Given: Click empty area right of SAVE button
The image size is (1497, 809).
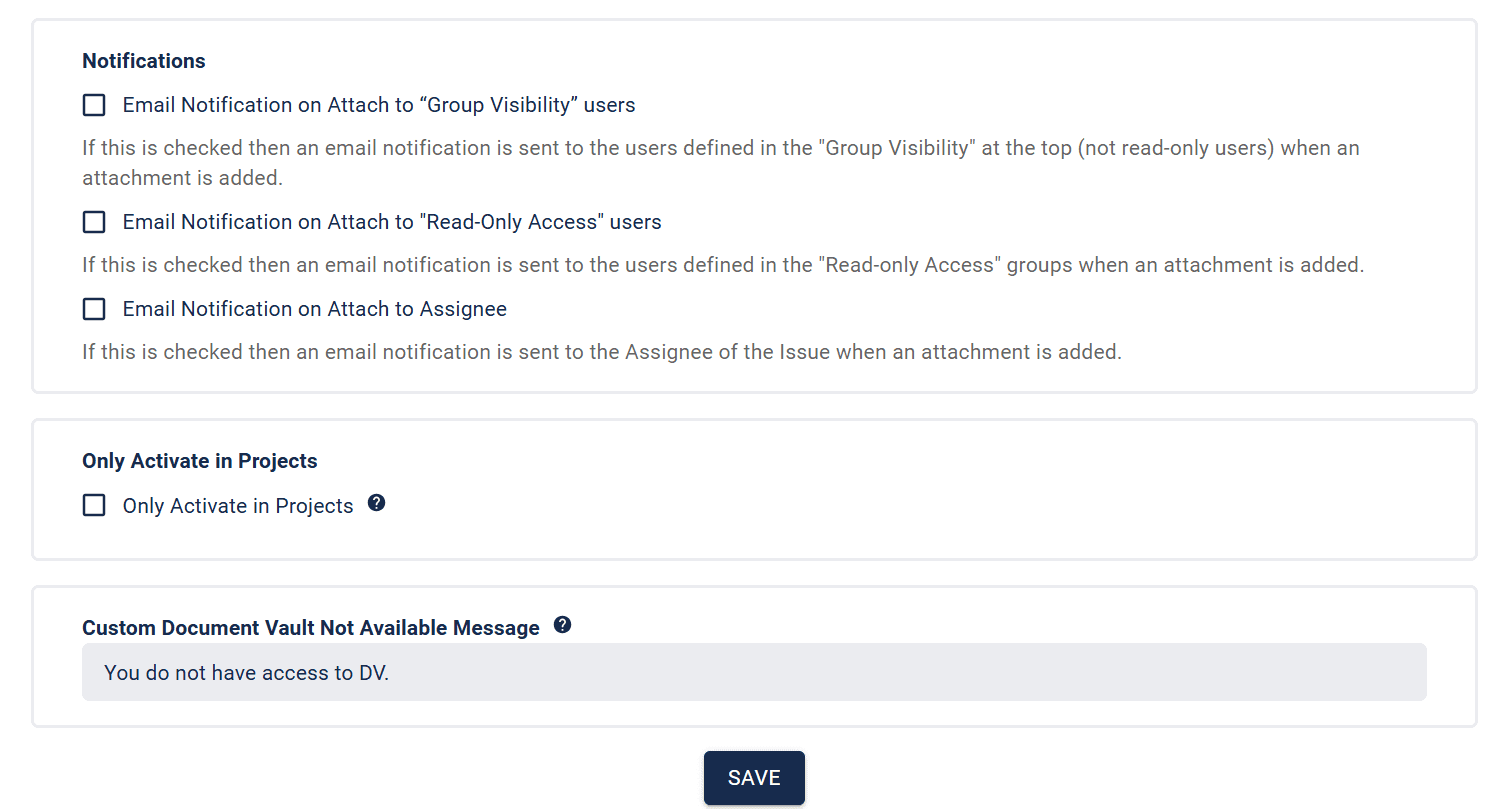Looking at the screenshot, I should pyautogui.click(x=1100, y=778).
